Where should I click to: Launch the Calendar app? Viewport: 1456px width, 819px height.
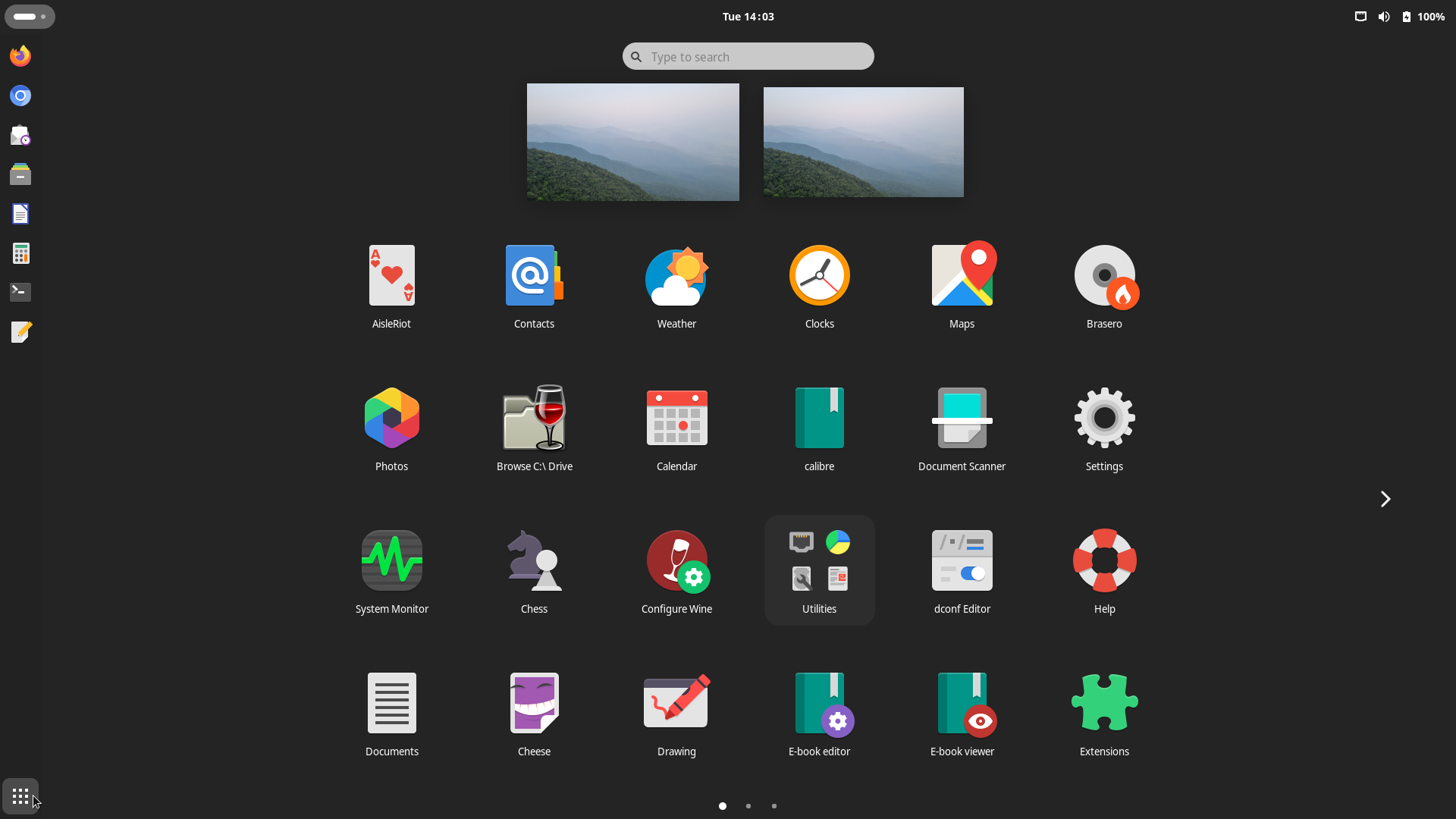coord(676,428)
